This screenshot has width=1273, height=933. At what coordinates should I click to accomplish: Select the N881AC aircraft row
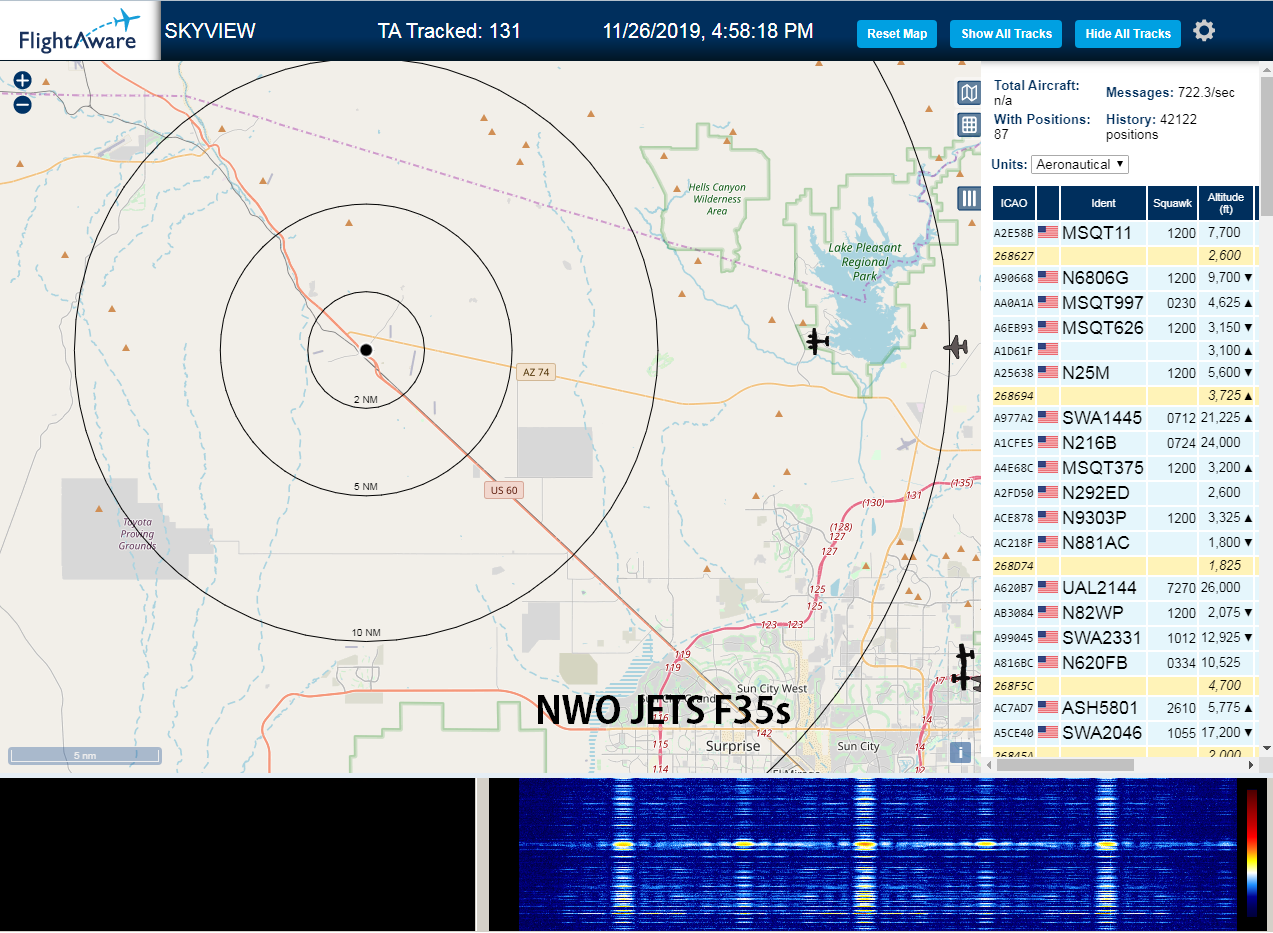tap(1124, 542)
